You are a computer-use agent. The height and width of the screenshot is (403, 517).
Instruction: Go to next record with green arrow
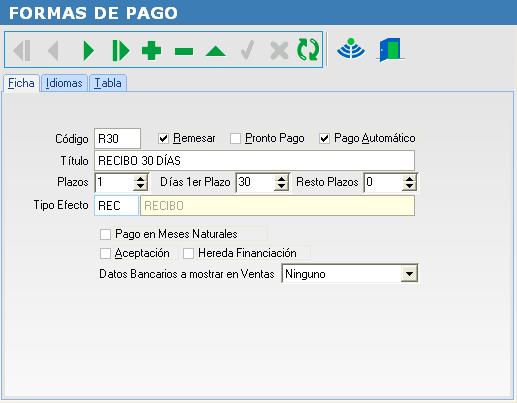88,51
